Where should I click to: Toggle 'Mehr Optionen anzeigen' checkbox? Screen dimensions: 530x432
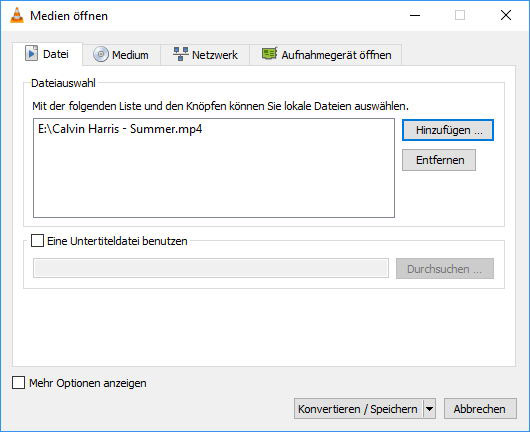pyautogui.click(x=19, y=383)
